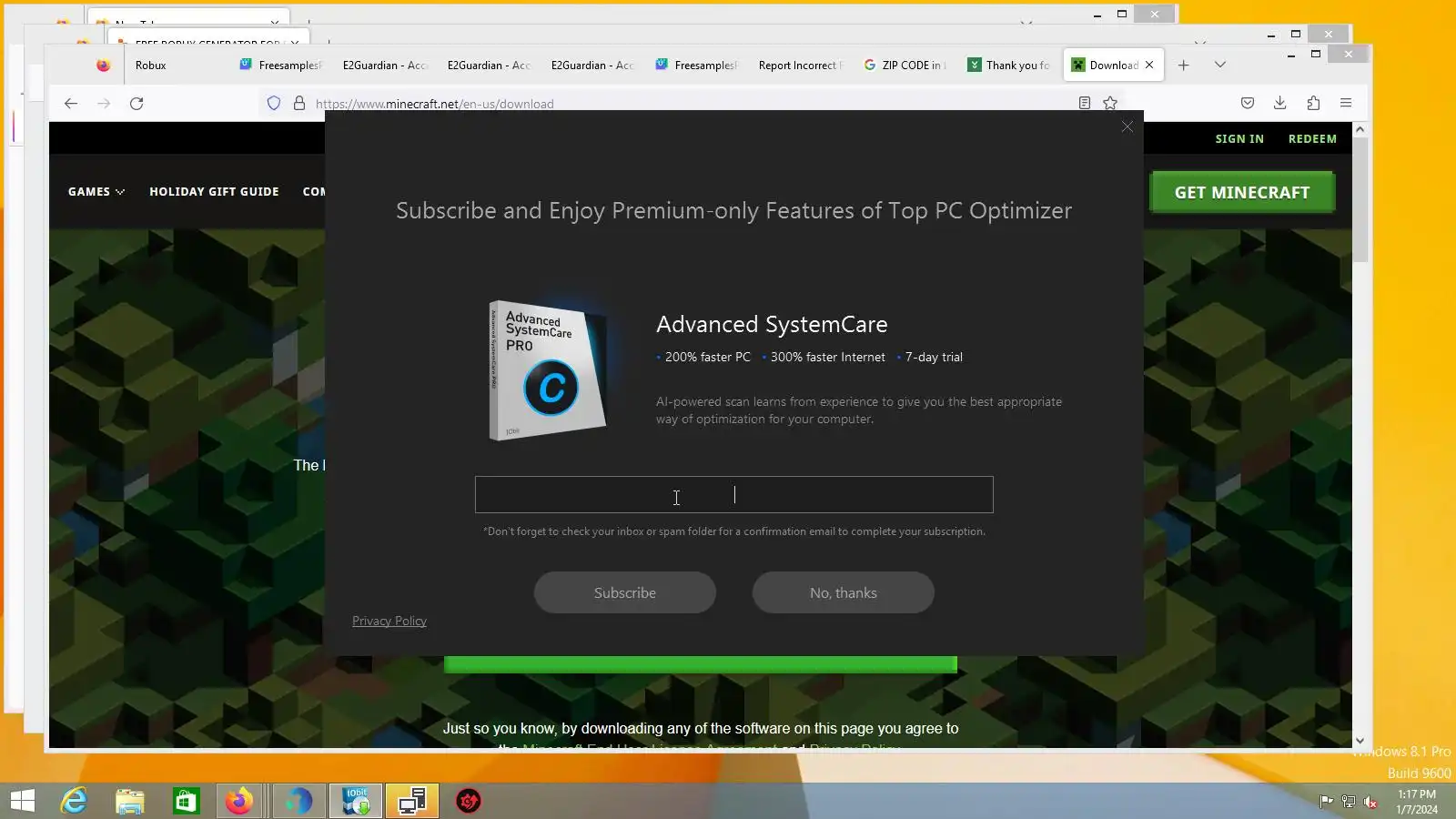The image size is (1456, 819).
Task: Open the tracking protection shield icon
Action: [274, 104]
